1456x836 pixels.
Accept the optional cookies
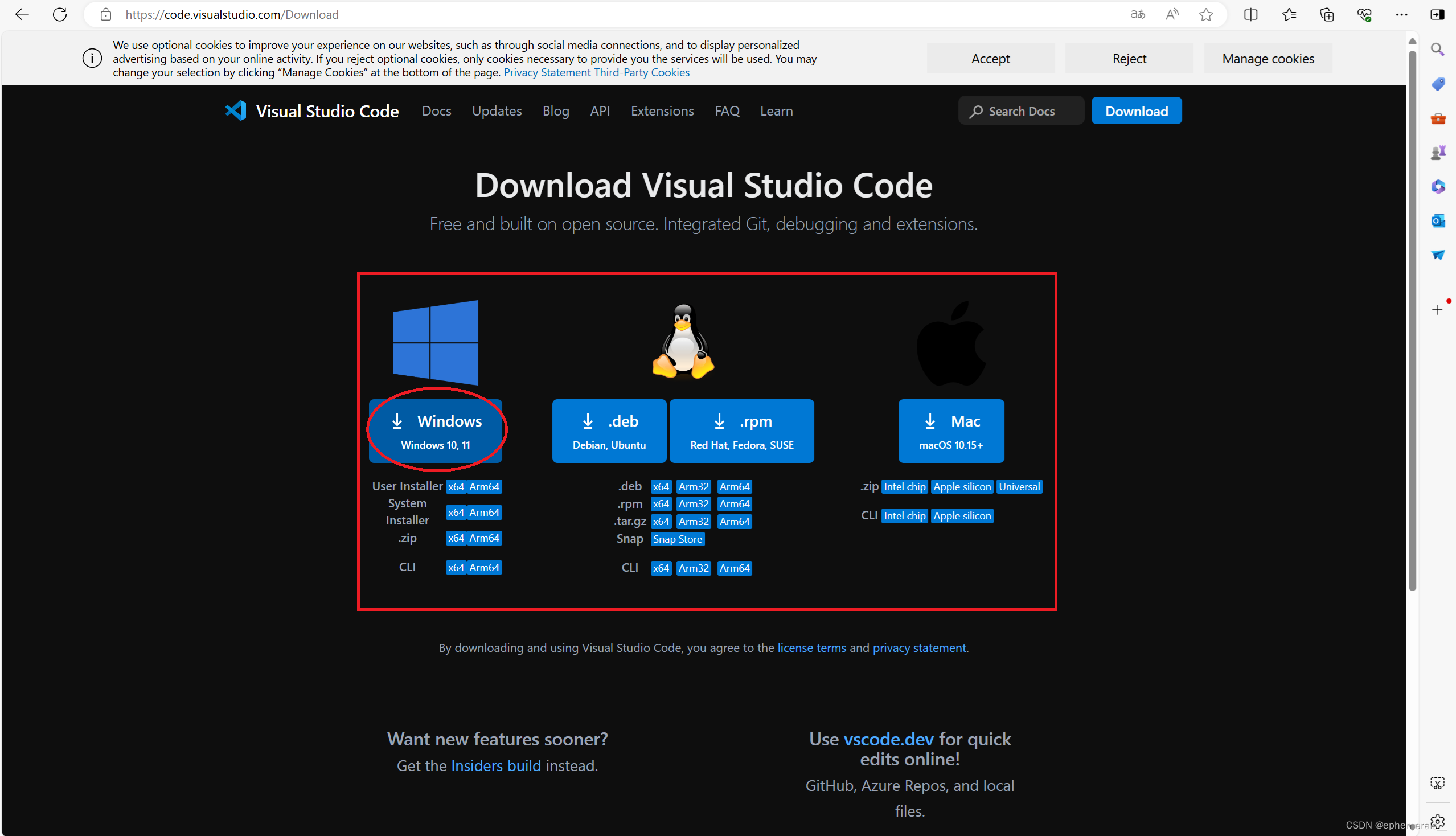[x=990, y=59]
